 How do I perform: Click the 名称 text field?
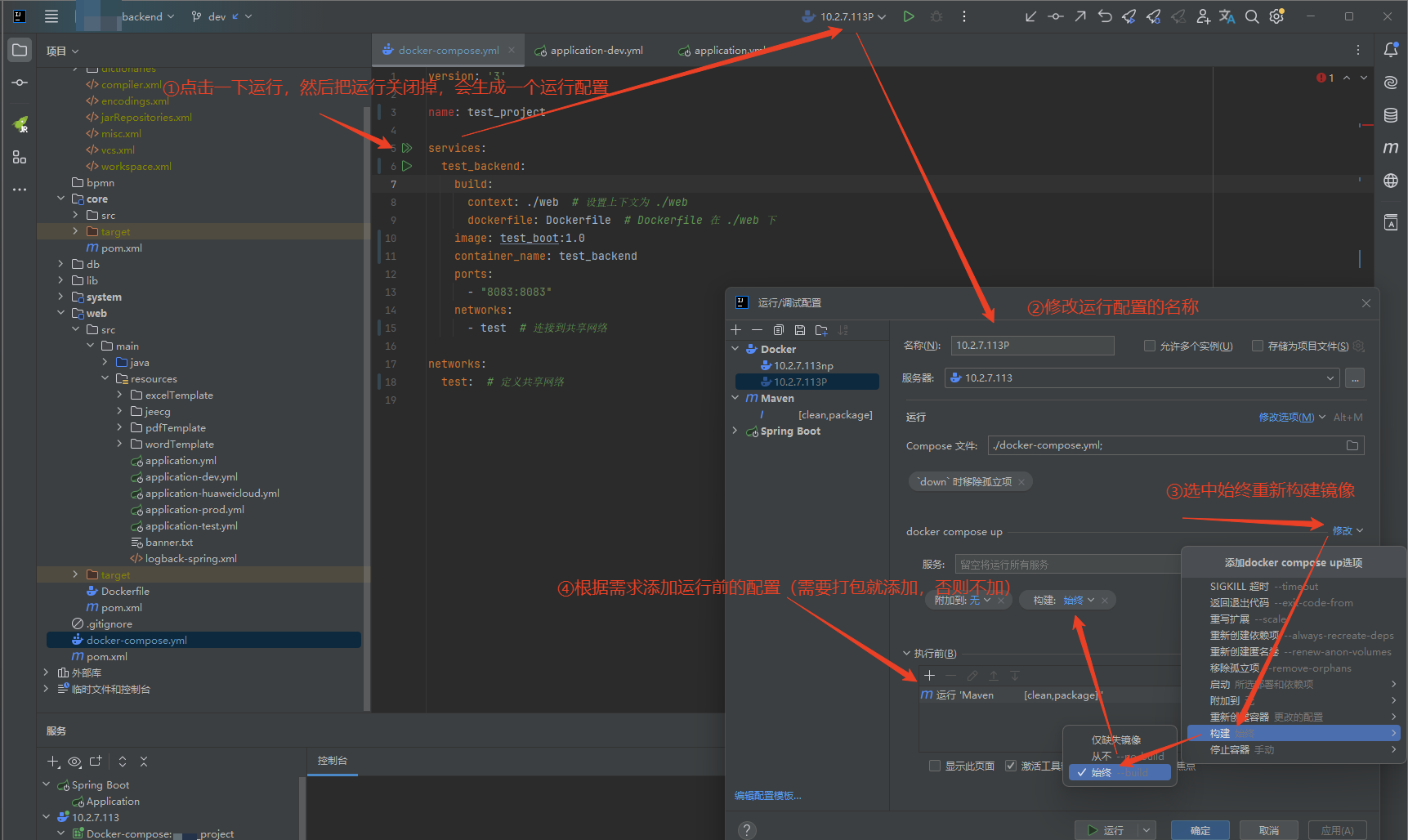pos(1031,346)
